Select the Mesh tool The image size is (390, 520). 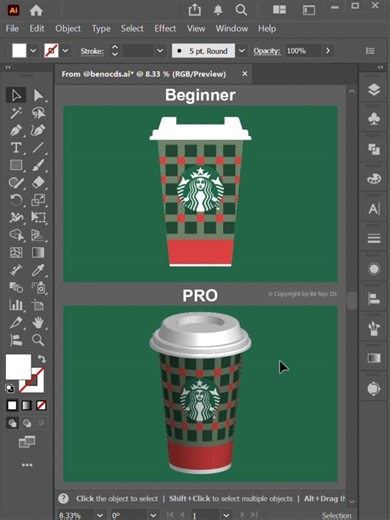pos(16,252)
